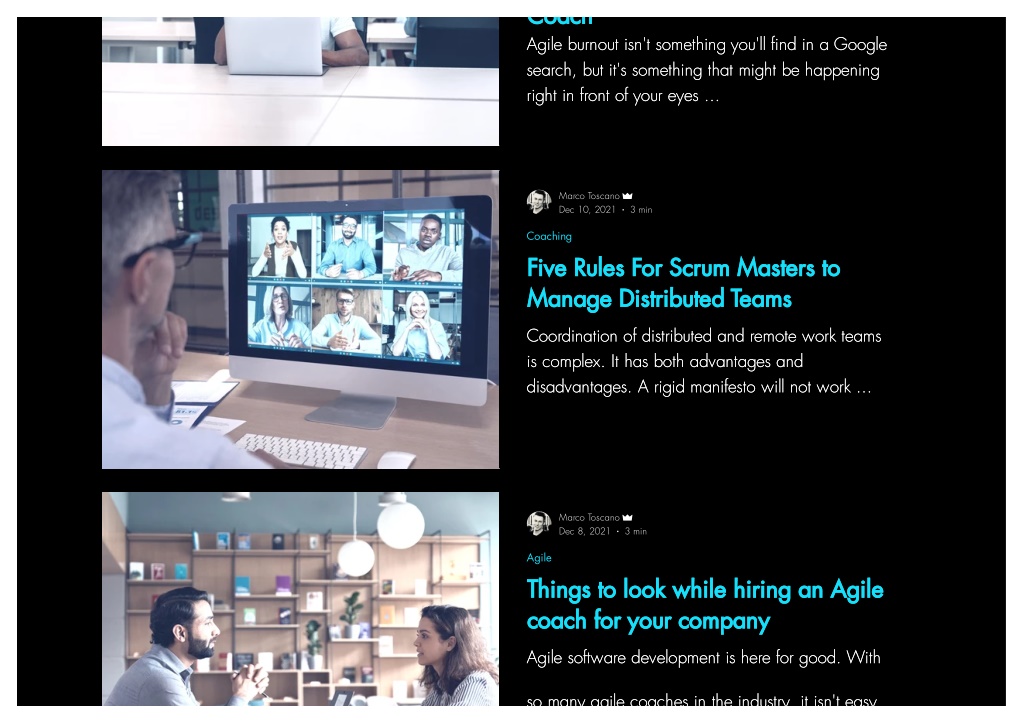Open the Coaching category link
The width and height of the screenshot is (1024, 723).
tap(549, 236)
